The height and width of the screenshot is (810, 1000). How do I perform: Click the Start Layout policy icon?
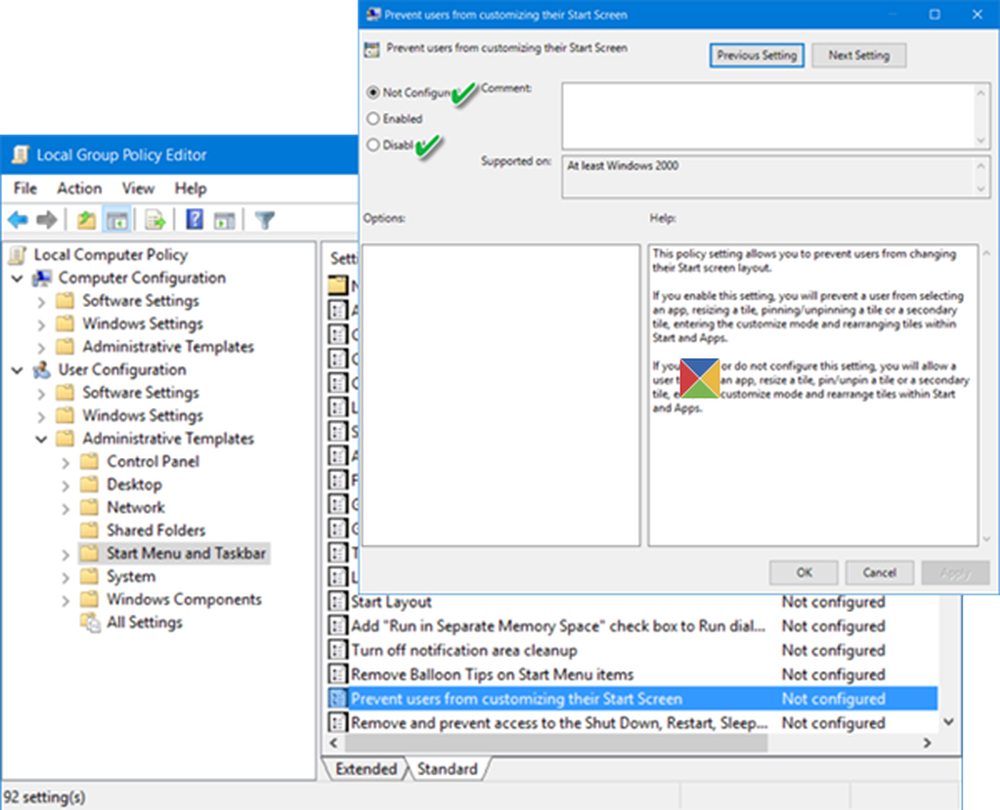(x=337, y=601)
